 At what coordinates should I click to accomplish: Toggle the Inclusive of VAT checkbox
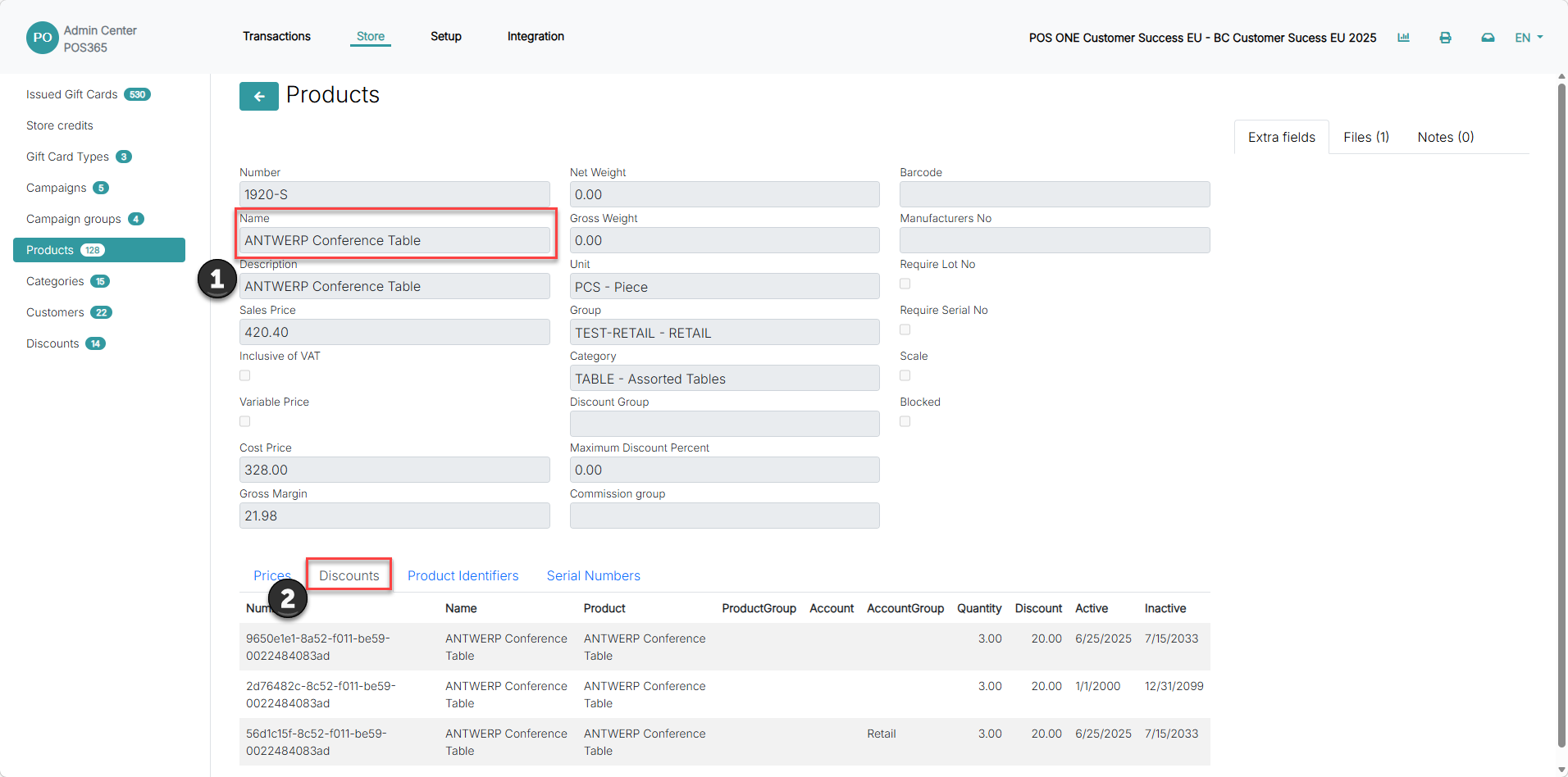coord(244,375)
